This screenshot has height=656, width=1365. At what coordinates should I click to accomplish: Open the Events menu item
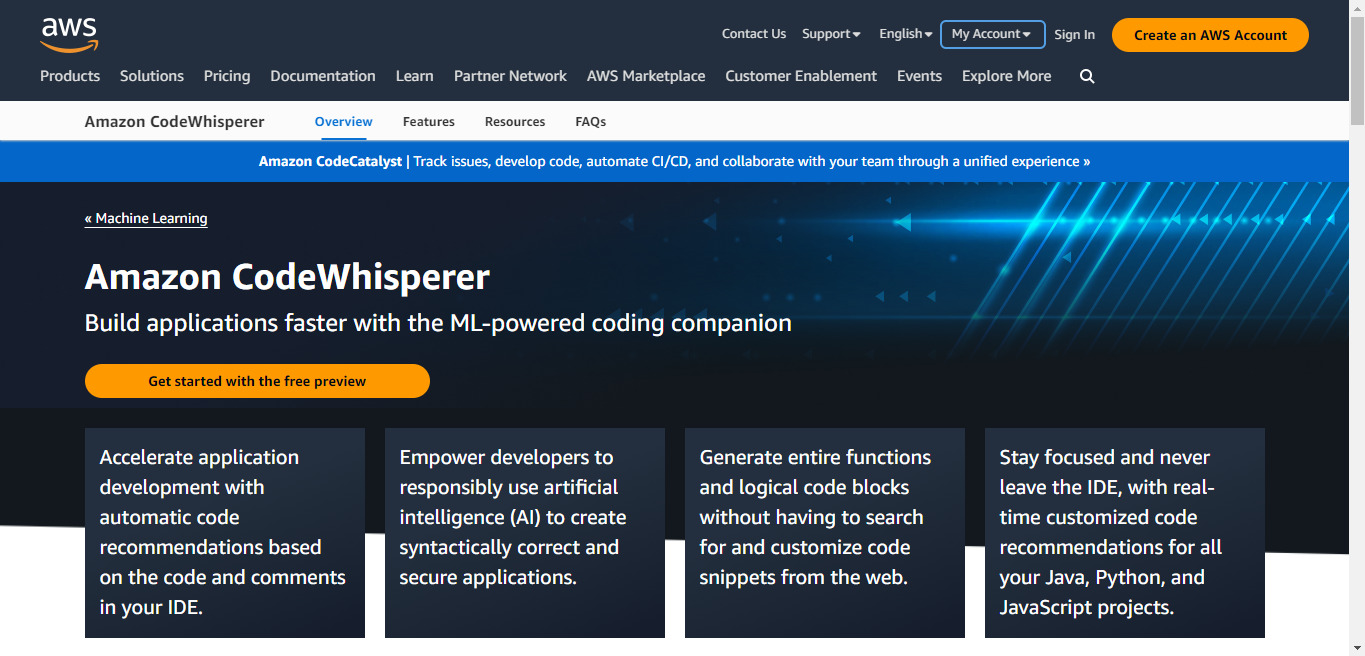[x=919, y=76]
